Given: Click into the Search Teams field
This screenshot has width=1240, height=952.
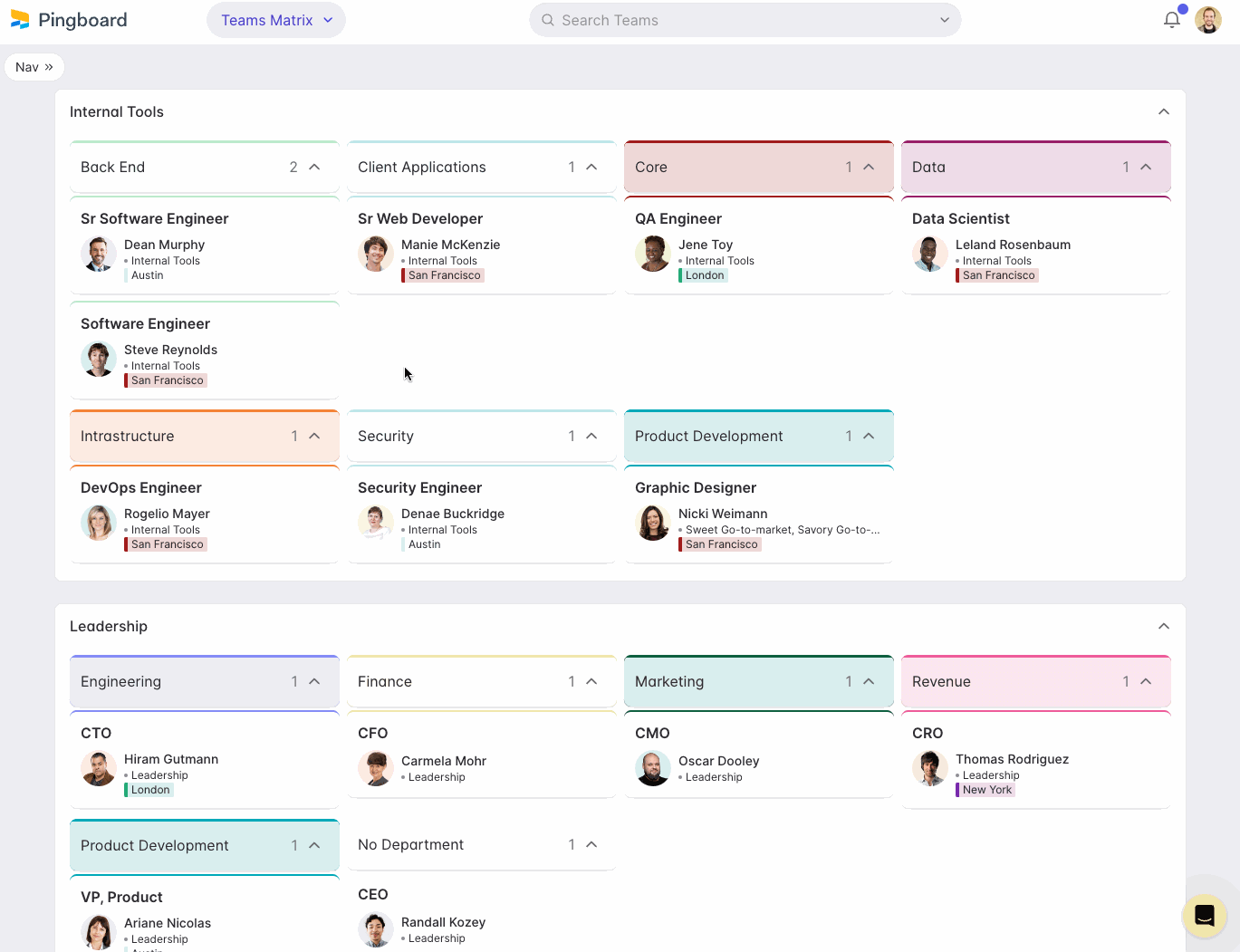Looking at the screenshot, I should [745, 20].
